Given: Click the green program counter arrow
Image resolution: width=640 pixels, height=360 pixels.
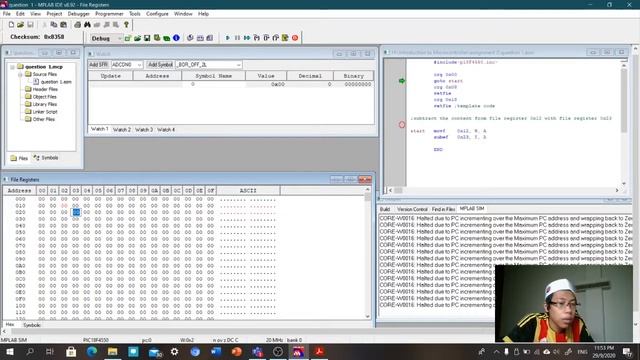Looking at the screenshot, I should pyautogui.click(x=402, y=81).
